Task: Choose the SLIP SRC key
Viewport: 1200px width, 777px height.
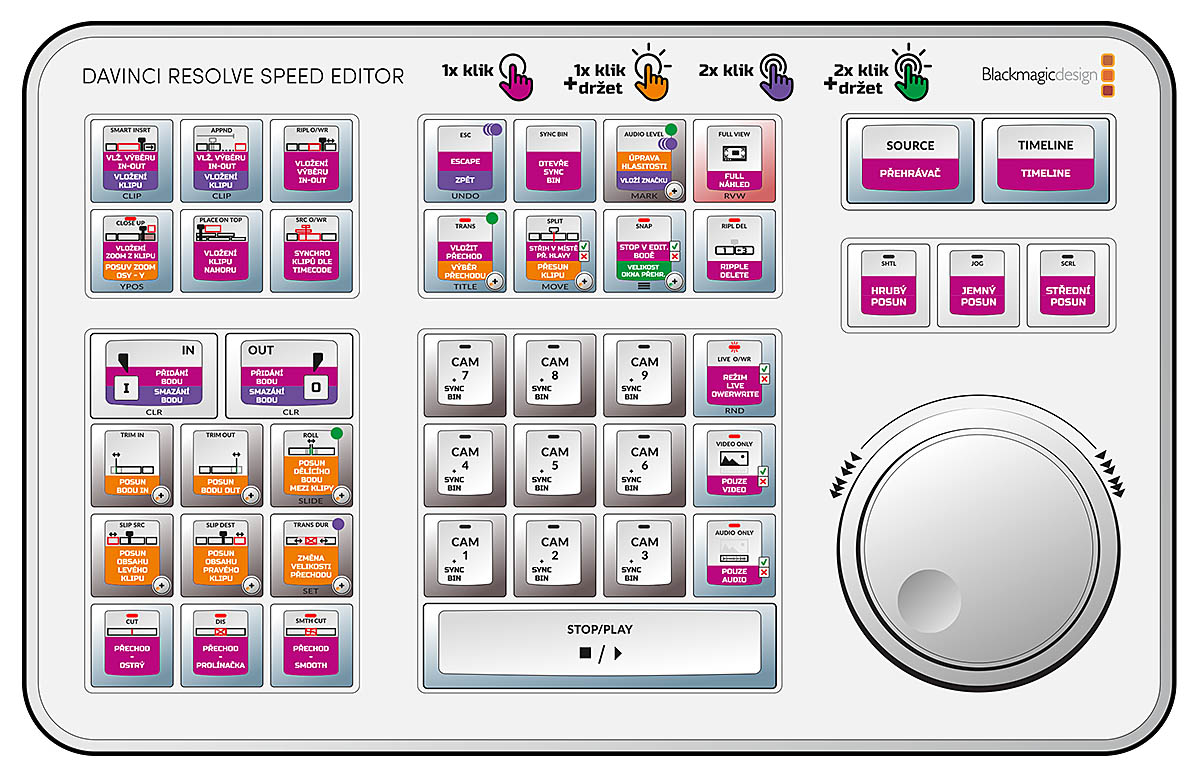Action: (131, 556)
